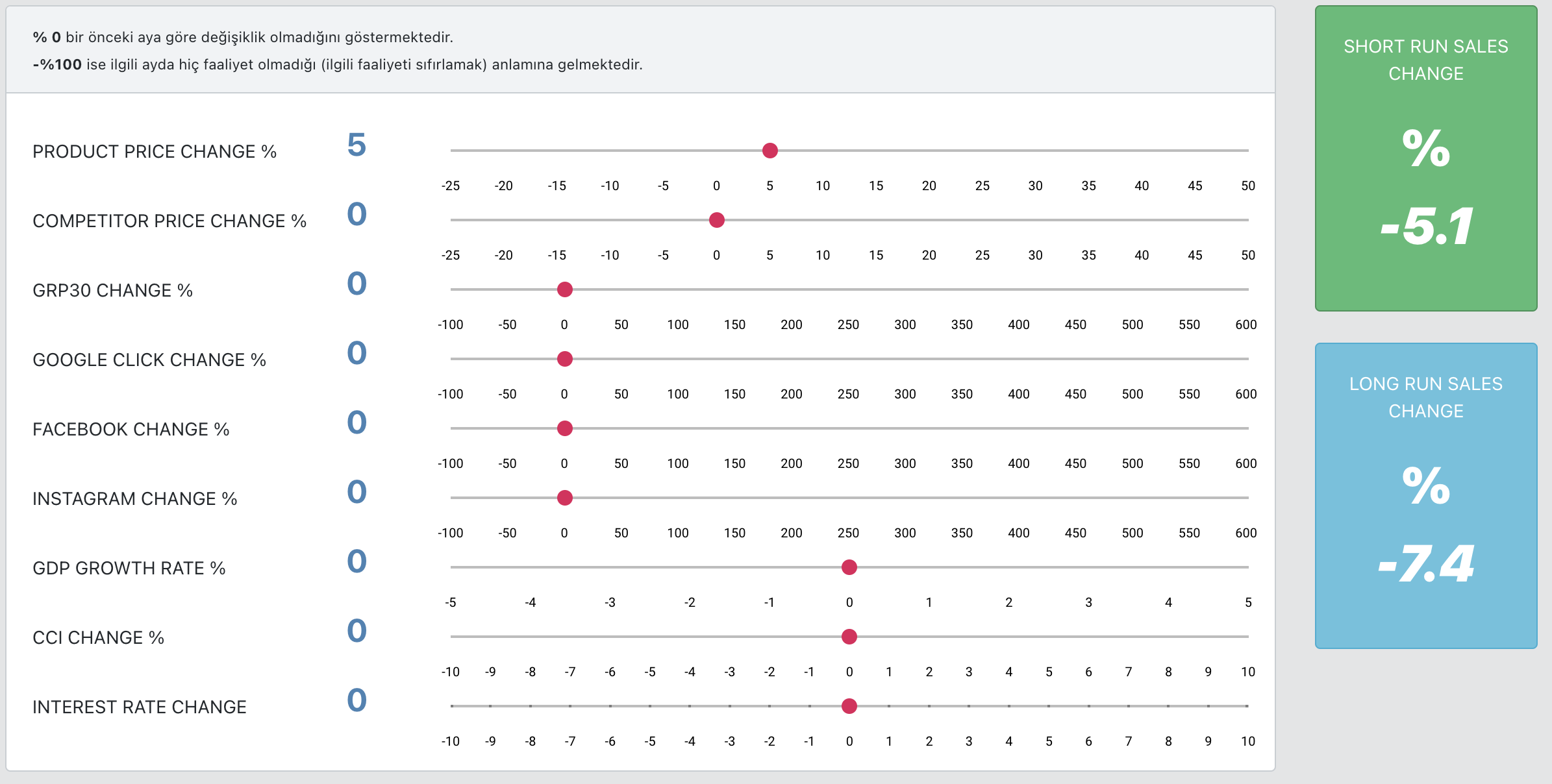Click the Interest Rate Change slider handle

tap(849, 706)
